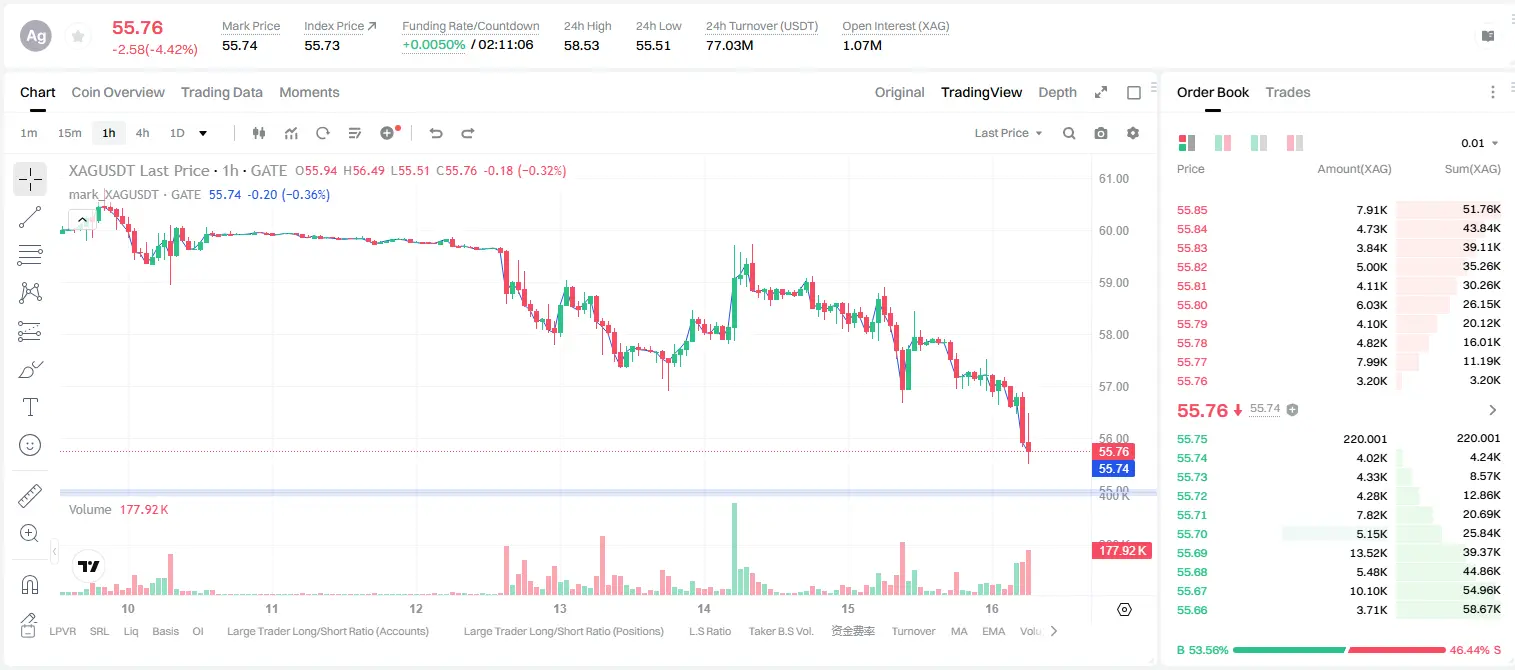Expand the order book 0.01 precision dropdown
The image size is (1515, 670).
click(1480, 143)
